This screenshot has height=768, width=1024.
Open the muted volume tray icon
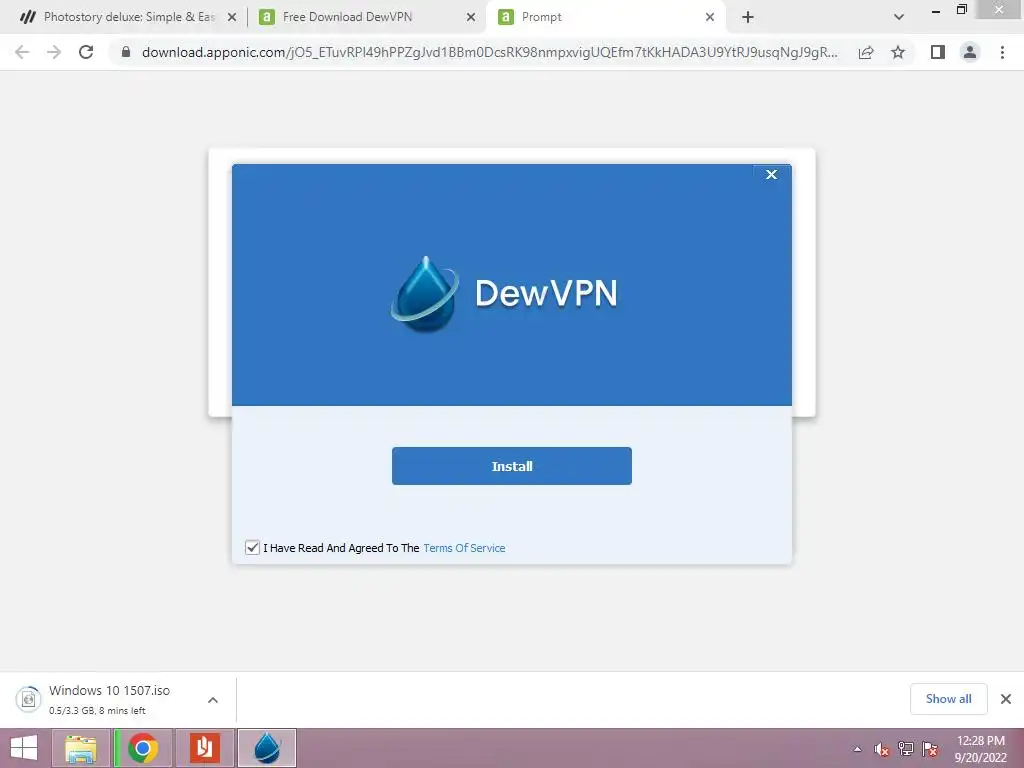[x=882, y=749]
